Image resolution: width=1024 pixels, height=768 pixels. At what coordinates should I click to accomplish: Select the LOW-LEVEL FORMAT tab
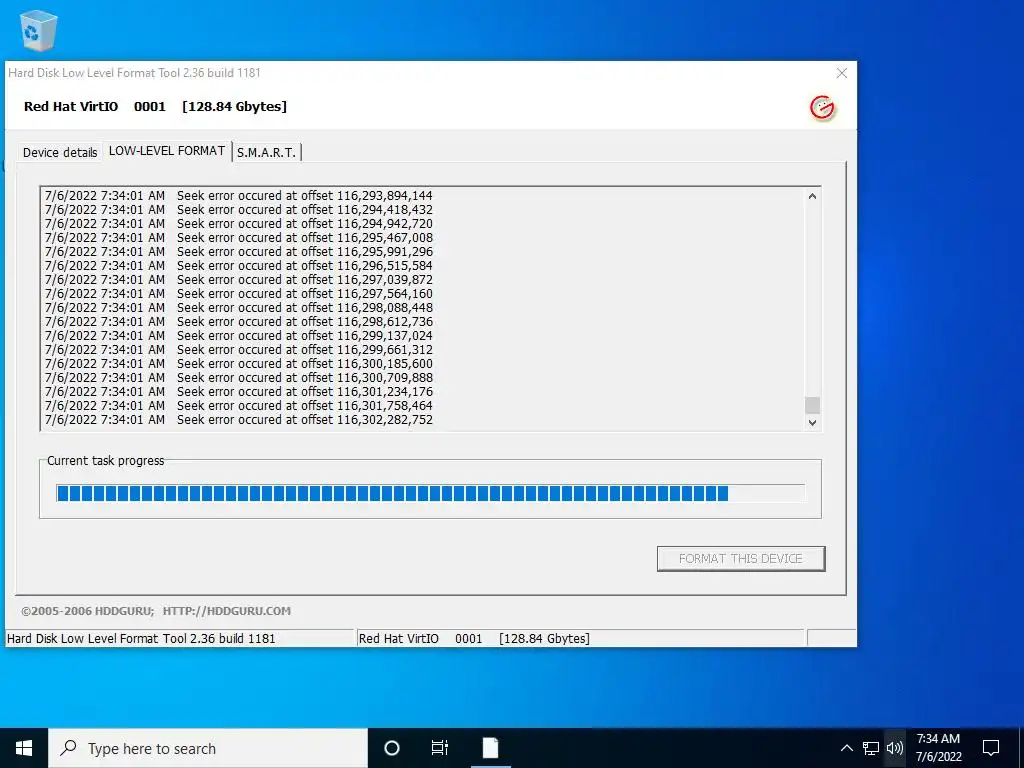(x=167, y=151)
